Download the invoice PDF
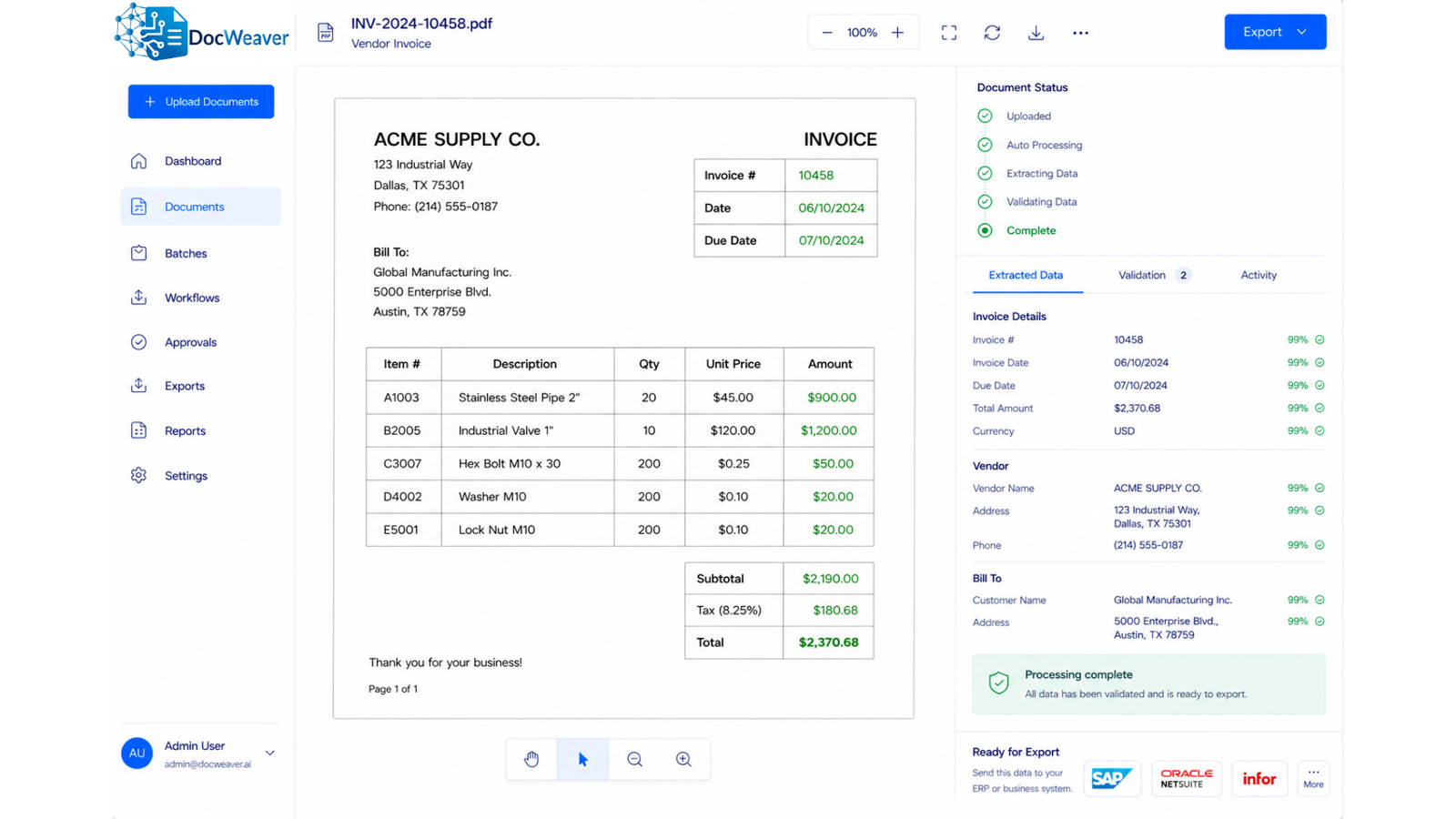This screenshot has width=1456, height=819. [x=1036, y=33]
